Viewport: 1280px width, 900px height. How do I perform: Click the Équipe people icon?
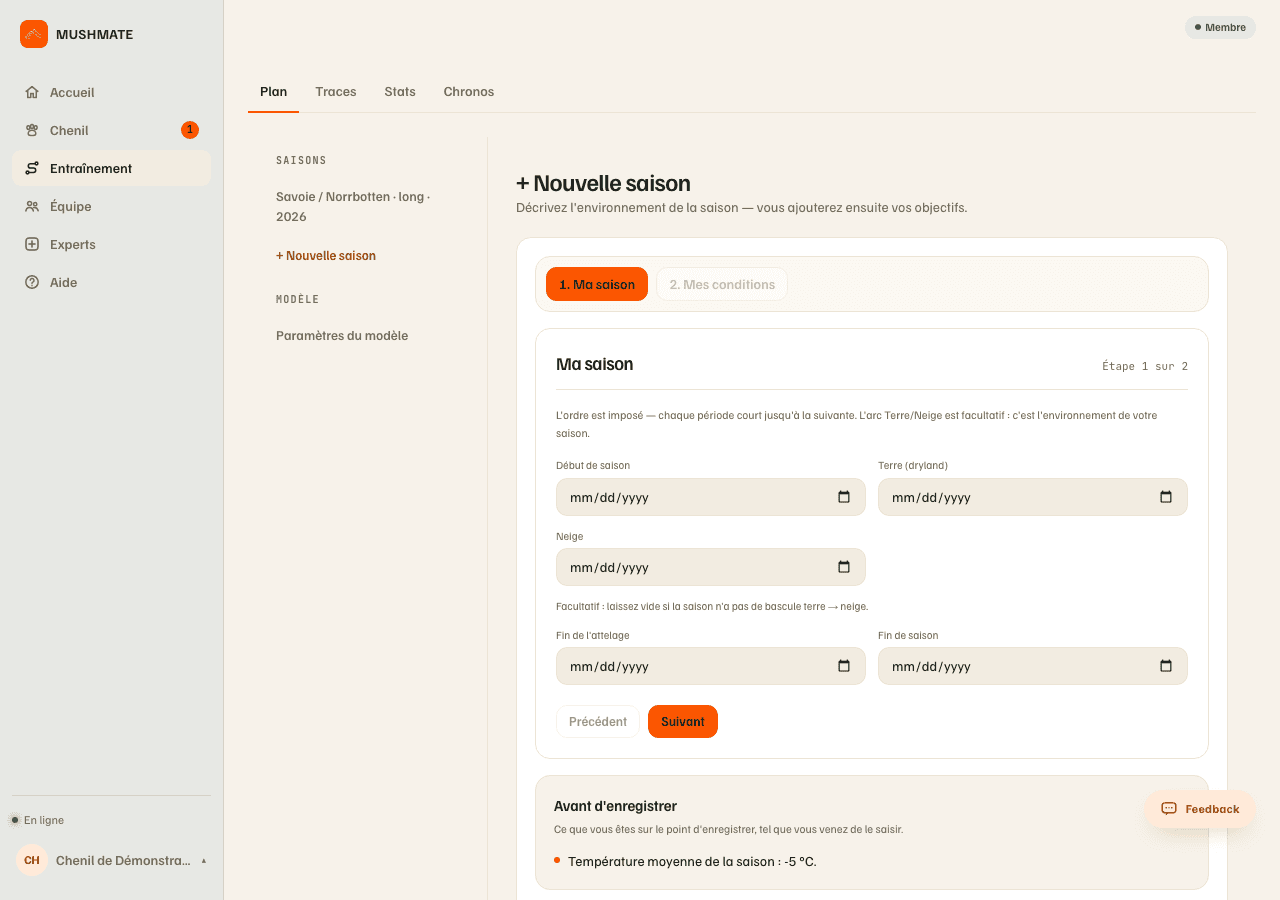coord(32,206)
